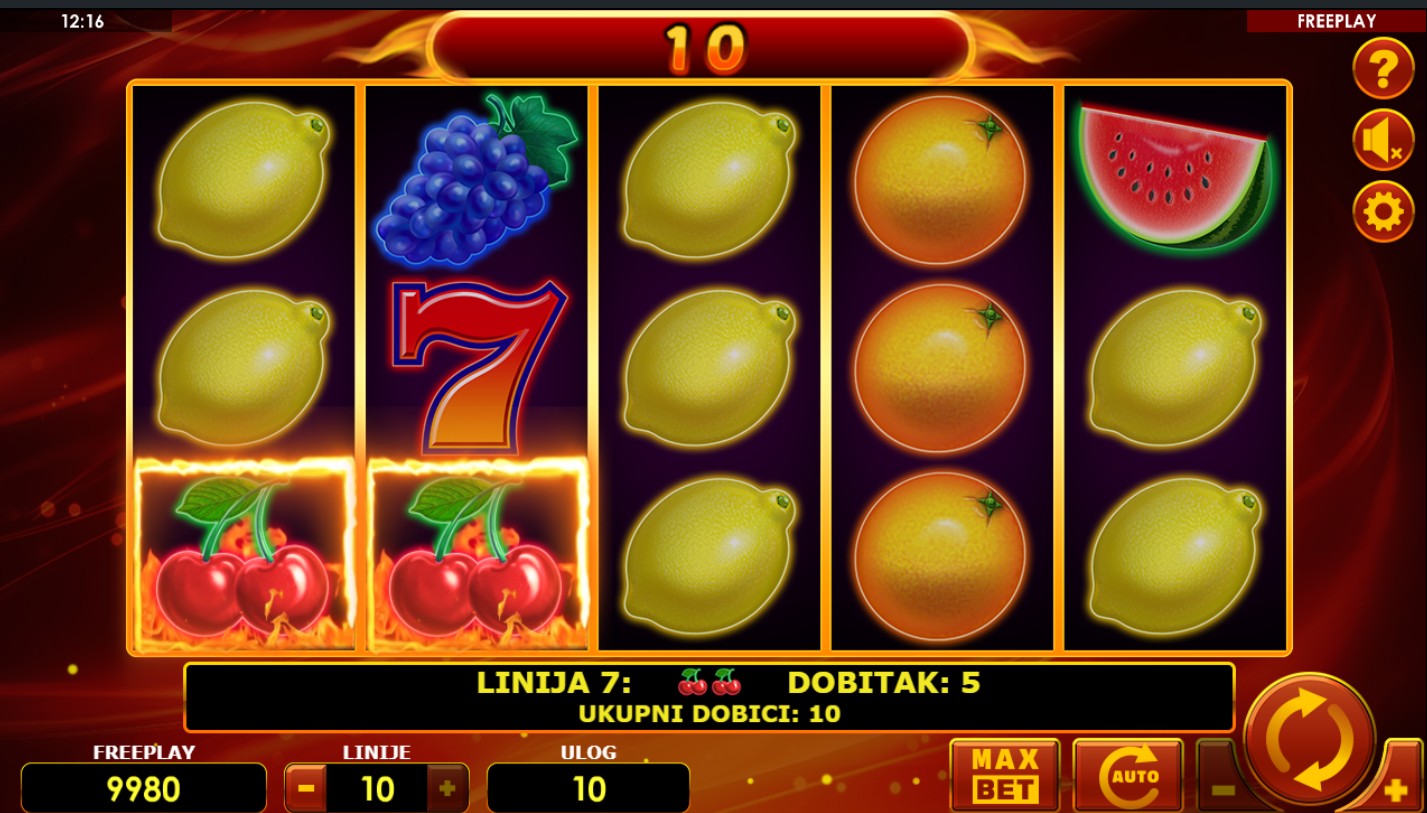Viewport: 1427px width, 813px height.
Task: Click the FREEPLAY label in top corner
Action: pos(1336,21)
